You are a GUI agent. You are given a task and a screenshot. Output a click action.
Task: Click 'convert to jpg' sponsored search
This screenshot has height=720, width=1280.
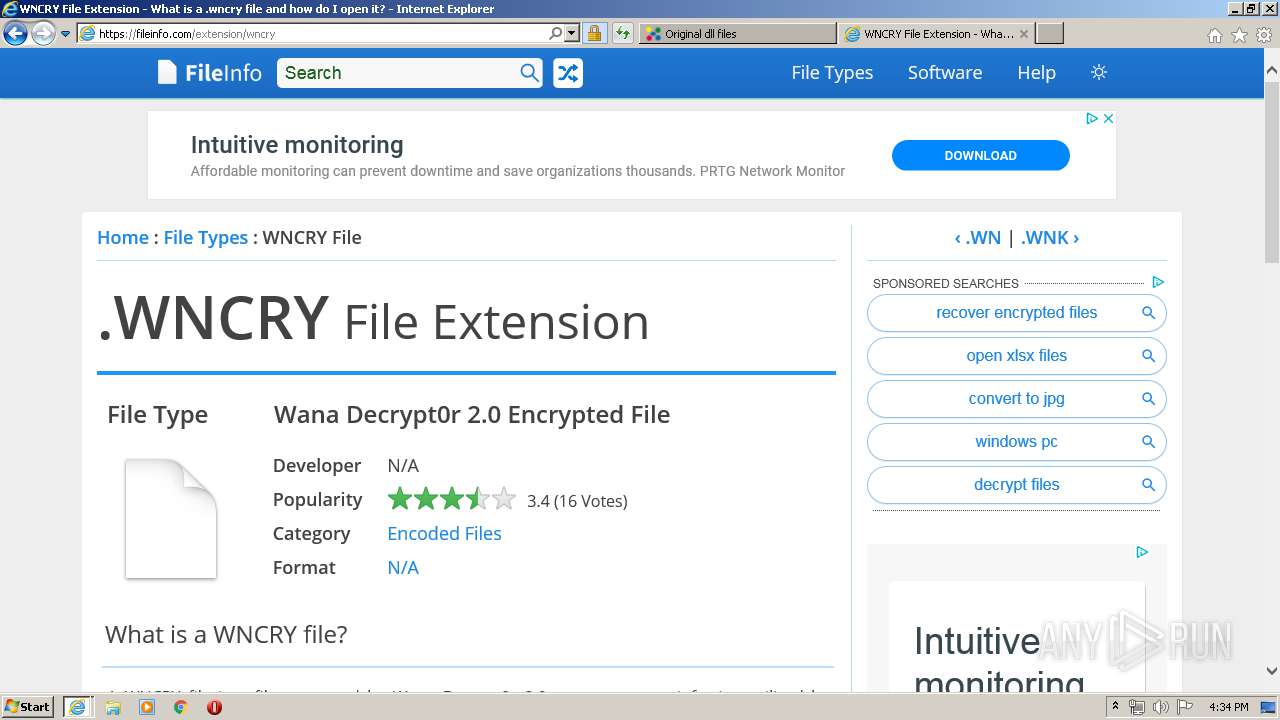[x=1016, y=399]
